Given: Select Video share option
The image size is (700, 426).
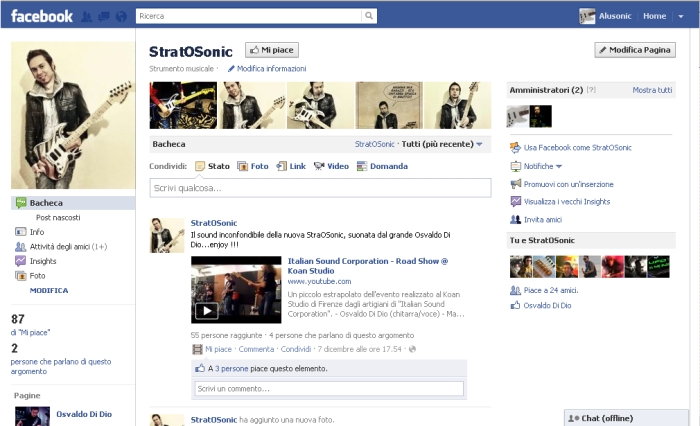Looking at the screenshot, I should pos(331,166).
